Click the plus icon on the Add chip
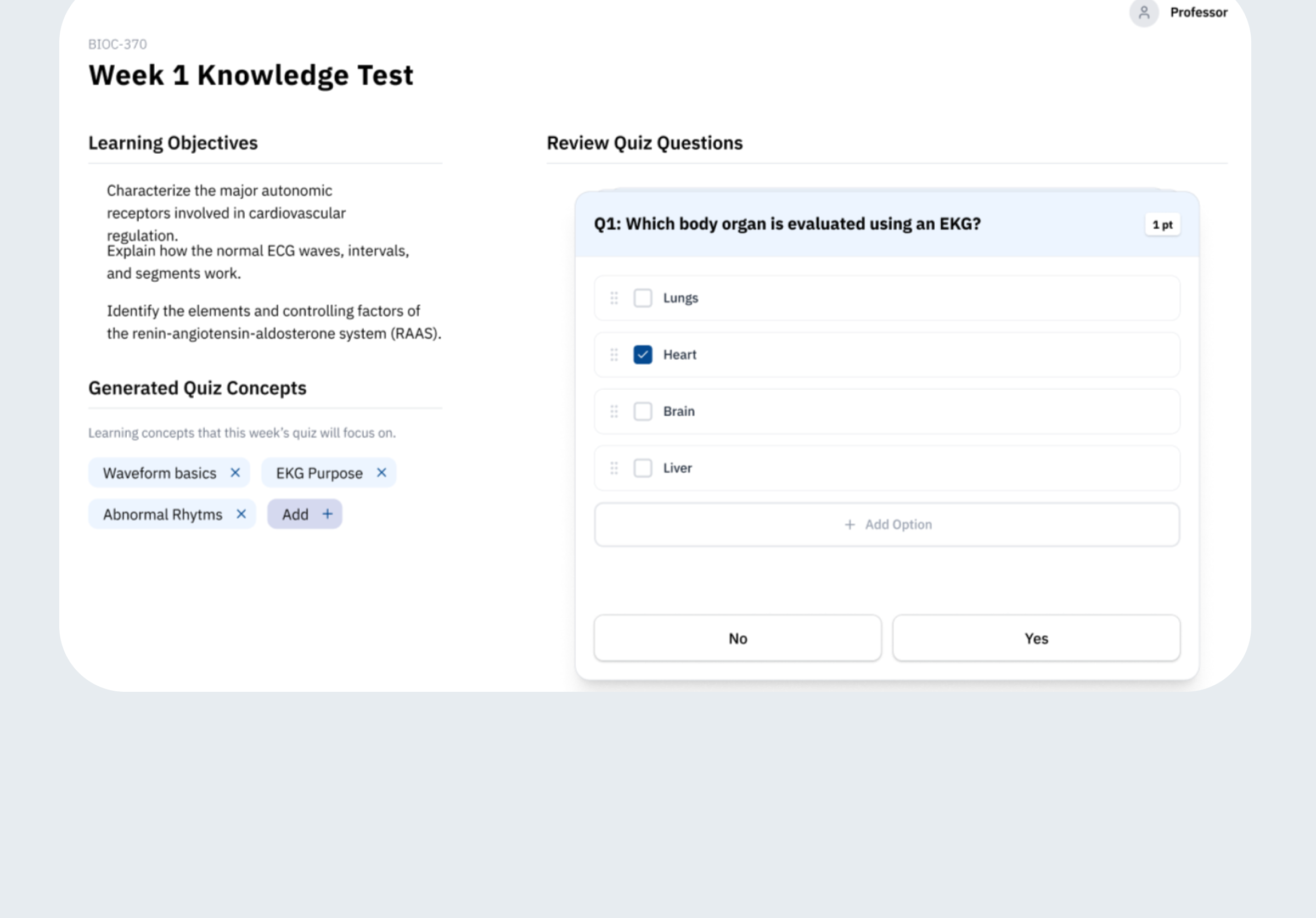1316x918 pixels. [327, 514]
